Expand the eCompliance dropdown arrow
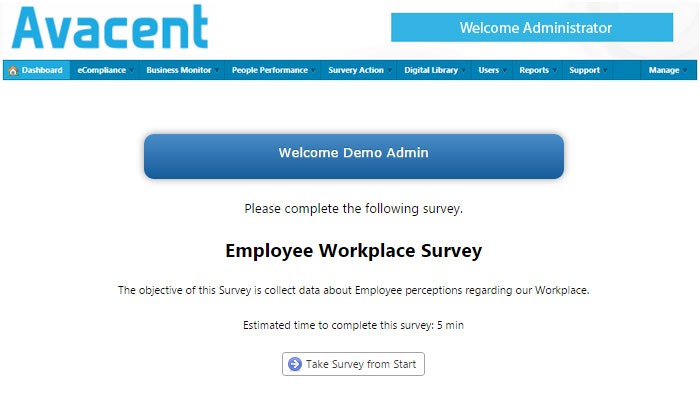 point(131,71)
